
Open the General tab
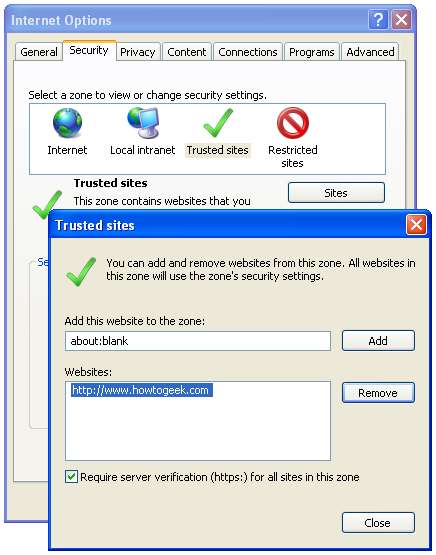click(x=39, y=52)
